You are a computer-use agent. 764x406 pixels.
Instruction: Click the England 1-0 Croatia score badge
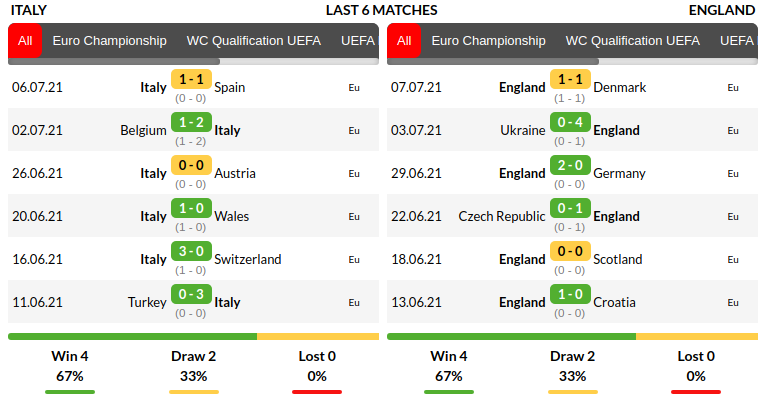click(x=569, y=294)
